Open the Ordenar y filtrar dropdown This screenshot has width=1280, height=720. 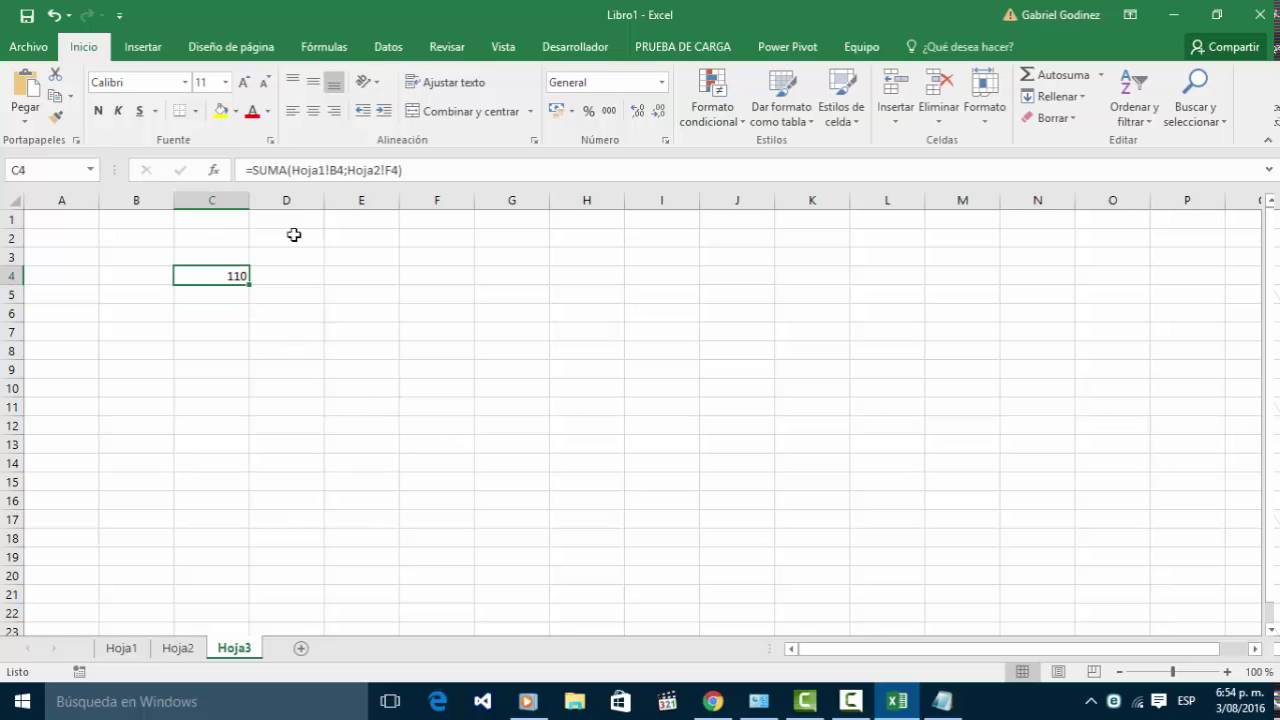[1134, 98]
